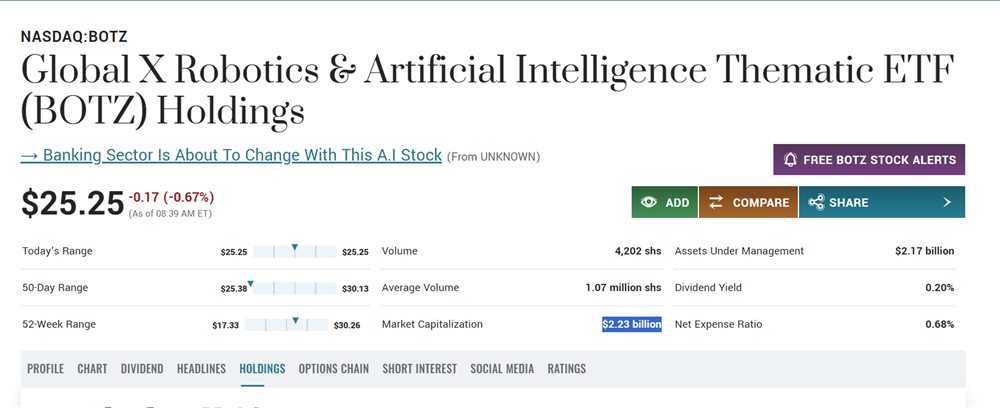Image resolution: width=1000 pixels, height=408 pixels.
Task: Click the bell icon for stock alerts
Action: click(x=790, y=160)
